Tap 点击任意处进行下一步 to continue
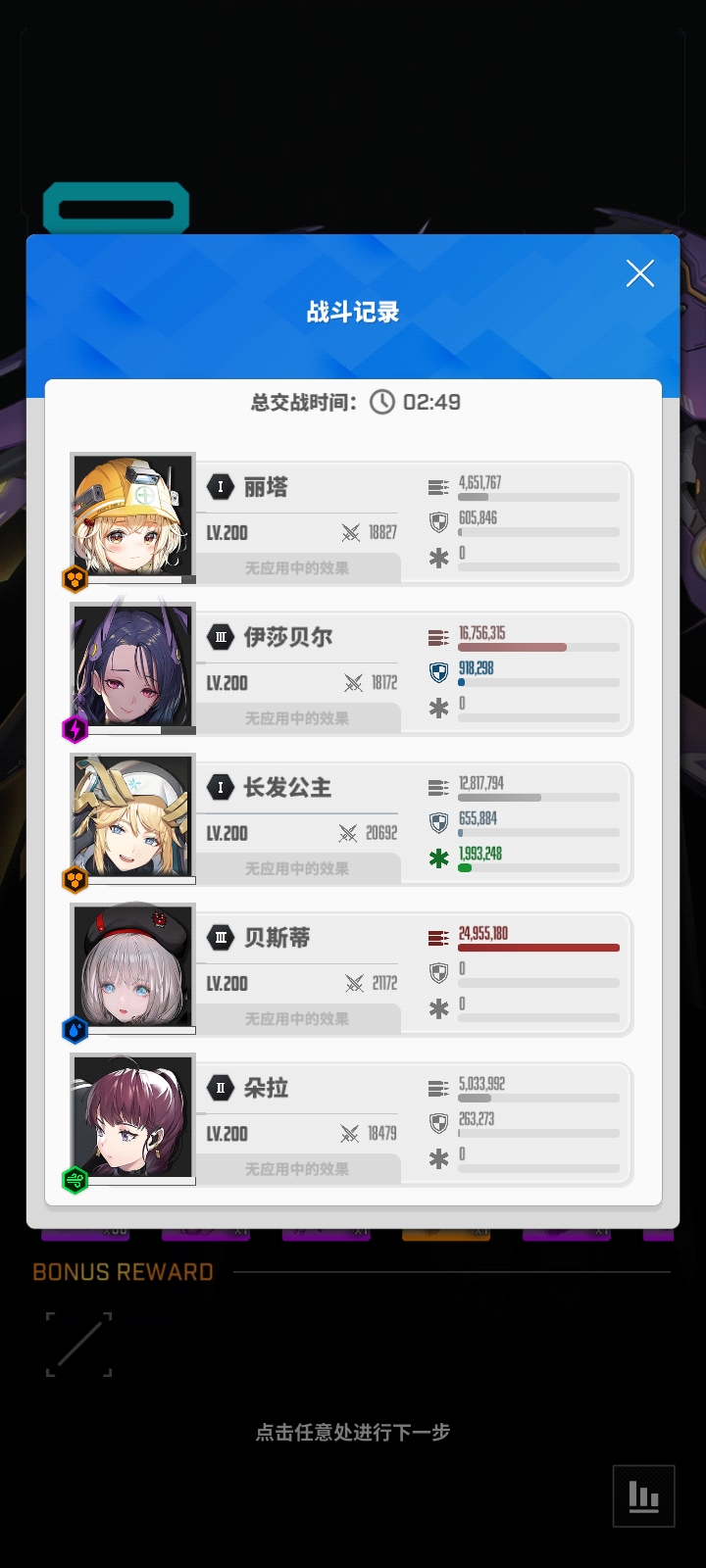 click(353, 1432)
